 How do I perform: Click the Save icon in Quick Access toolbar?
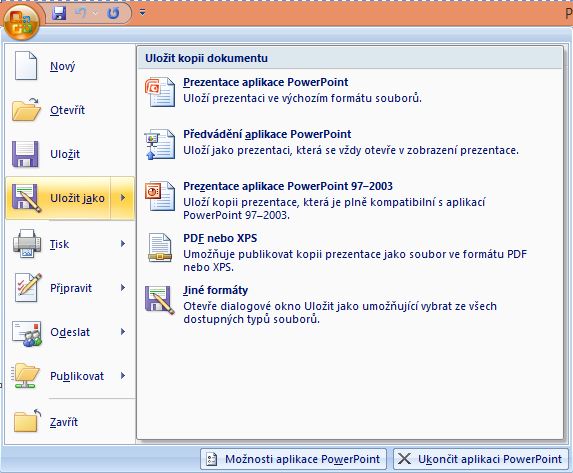[59, 14]
